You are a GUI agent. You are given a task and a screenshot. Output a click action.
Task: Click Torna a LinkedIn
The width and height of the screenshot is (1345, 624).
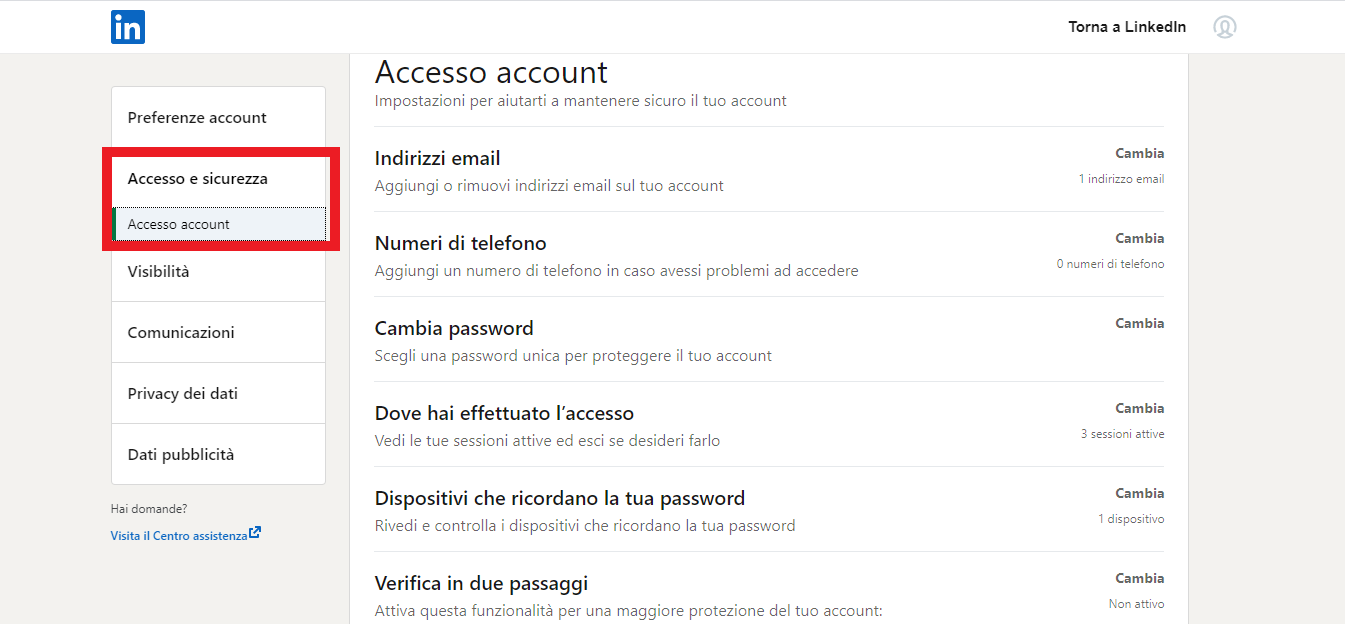tap(1127, 27)
